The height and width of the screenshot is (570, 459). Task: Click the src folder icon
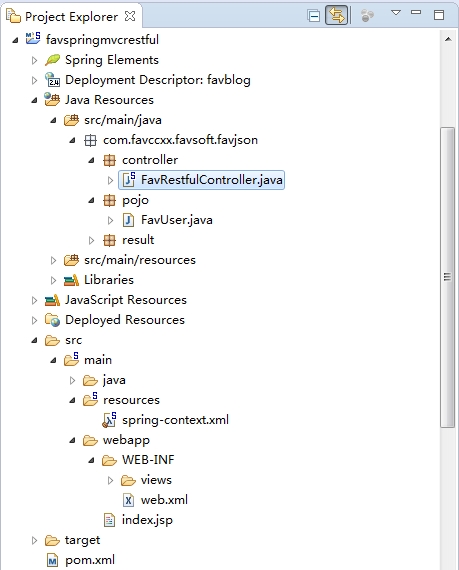point(52,341)
